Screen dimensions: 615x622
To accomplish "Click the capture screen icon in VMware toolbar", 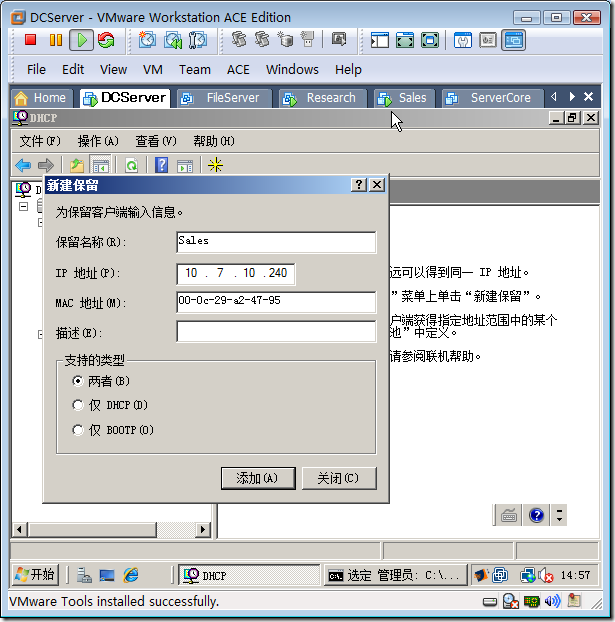I will (338, 39).
